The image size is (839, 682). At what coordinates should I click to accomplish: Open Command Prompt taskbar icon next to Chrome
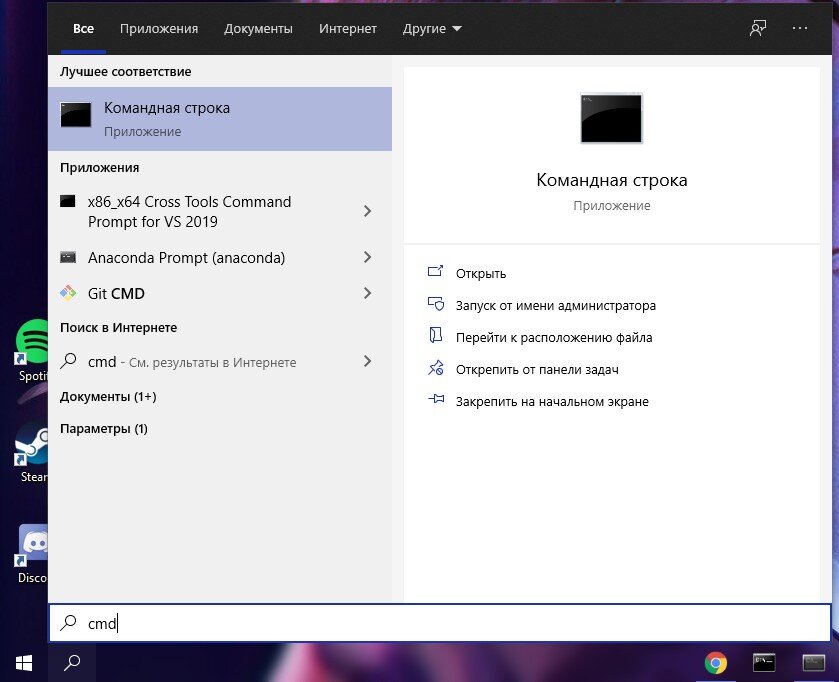coord(764,662)
